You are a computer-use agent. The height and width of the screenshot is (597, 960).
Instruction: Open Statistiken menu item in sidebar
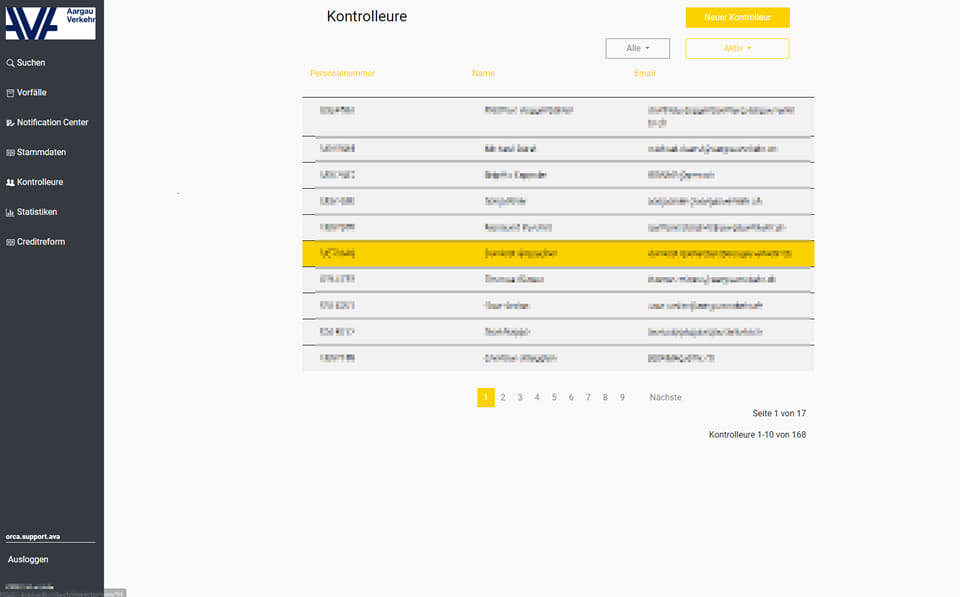click(37, 212)
